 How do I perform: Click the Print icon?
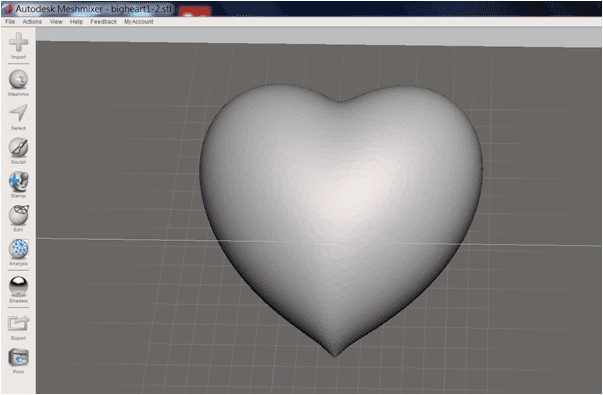(18, 358)
